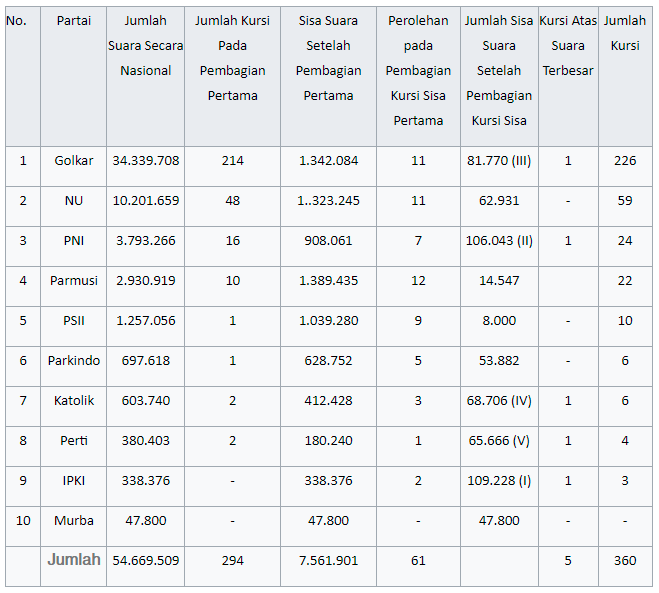Select the Murba party cell
Image resolution: width=659 pixels, height=593 pixels.
coord(73,521)
